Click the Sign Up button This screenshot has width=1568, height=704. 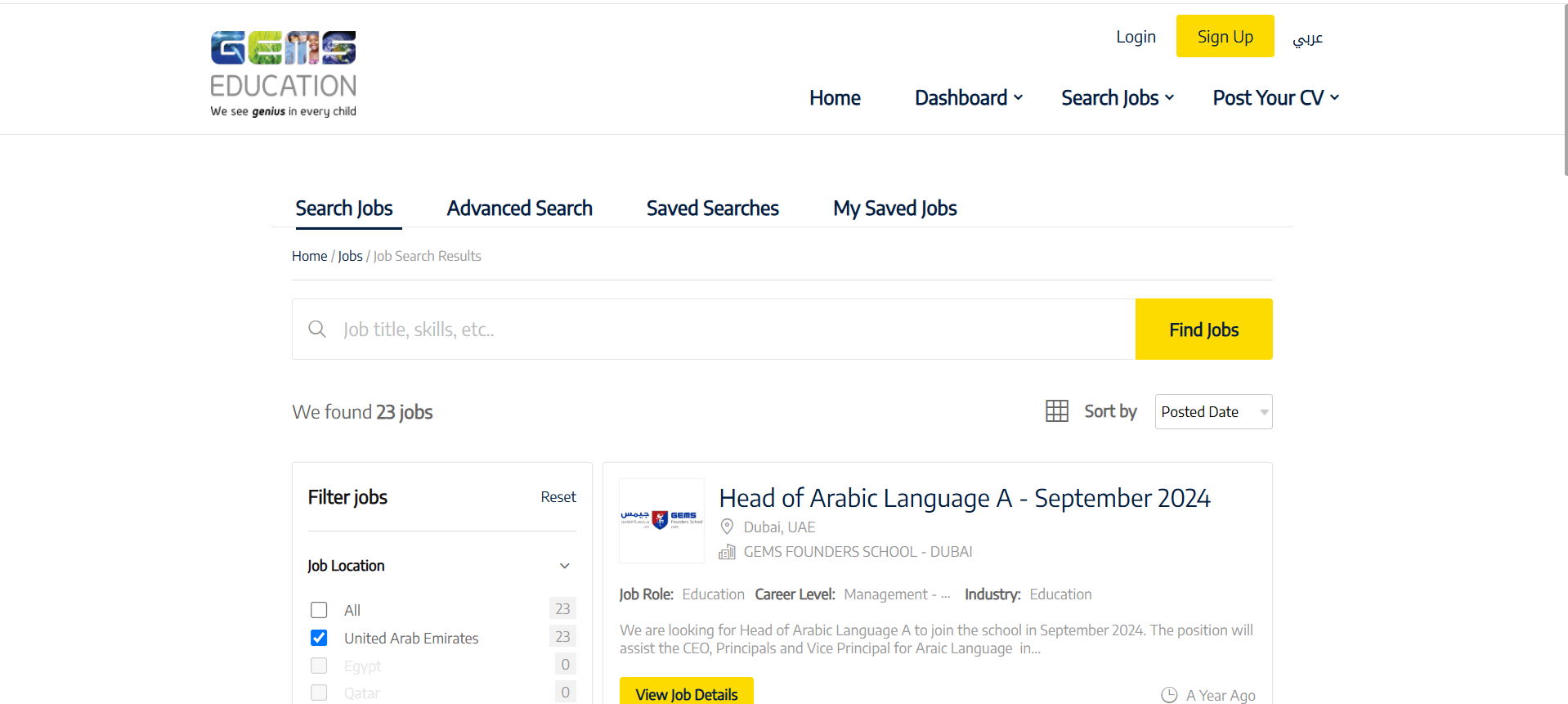click(x=1225, y=36)
